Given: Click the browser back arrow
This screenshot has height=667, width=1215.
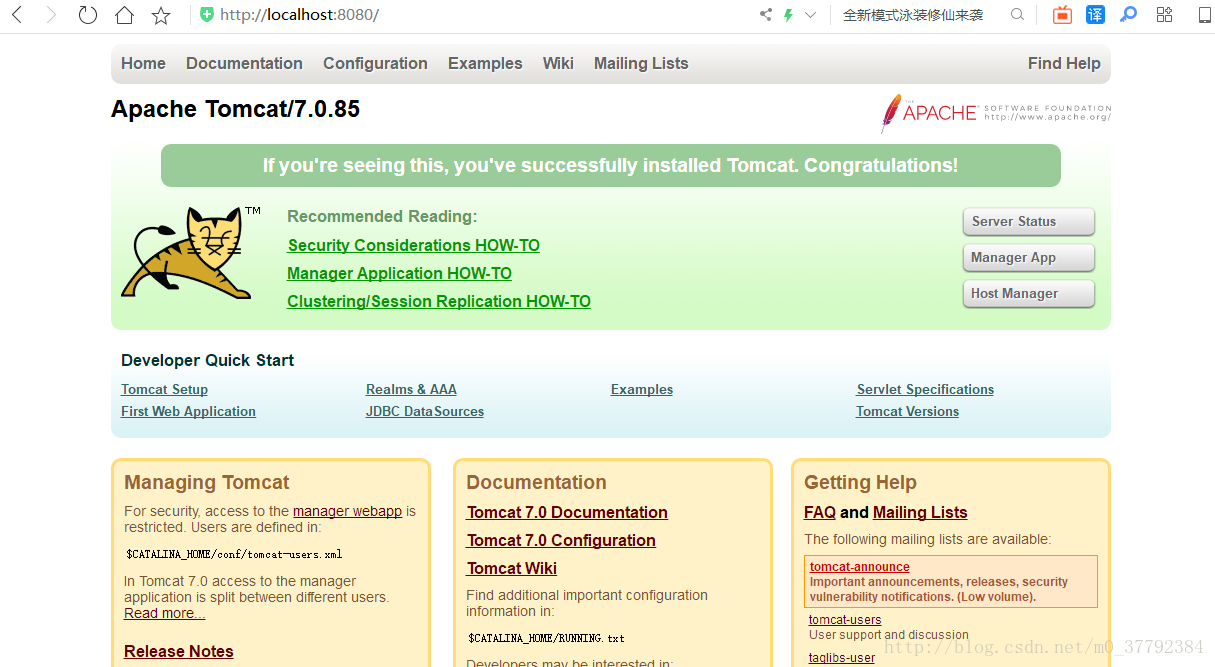Looking at the screenshot, I should pos(17,15).
